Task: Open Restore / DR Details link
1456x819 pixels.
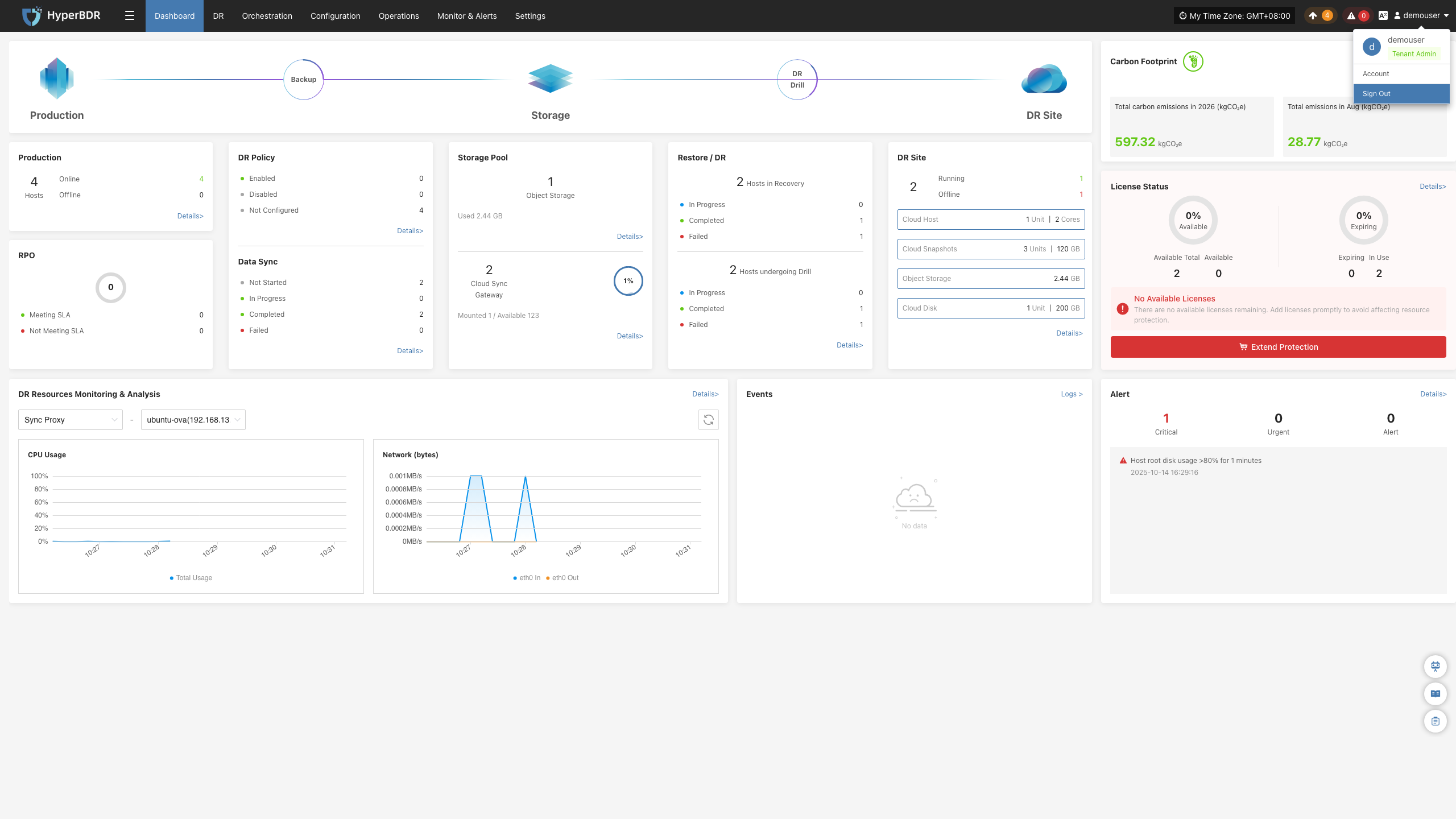Action: click(x=850, y=345)
